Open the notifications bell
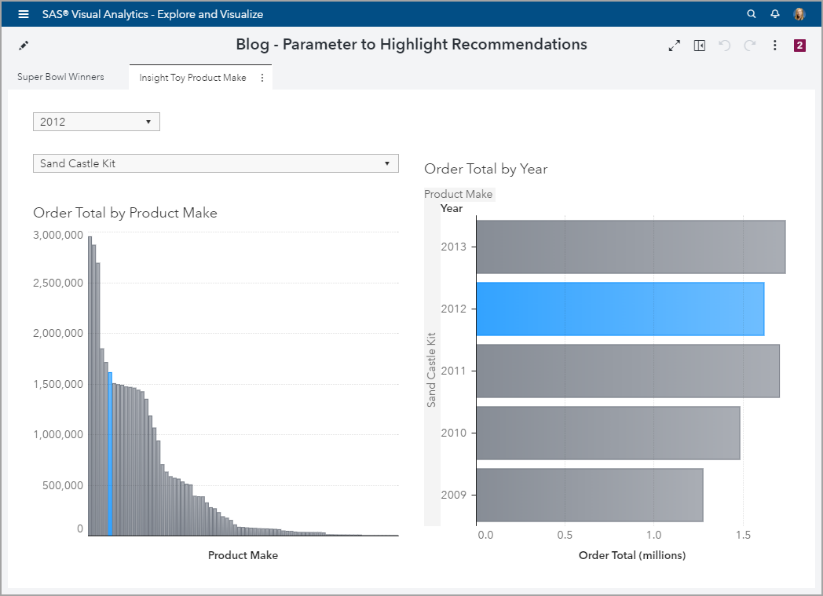This screenshot has width=823, height=596. pos(775,14)
